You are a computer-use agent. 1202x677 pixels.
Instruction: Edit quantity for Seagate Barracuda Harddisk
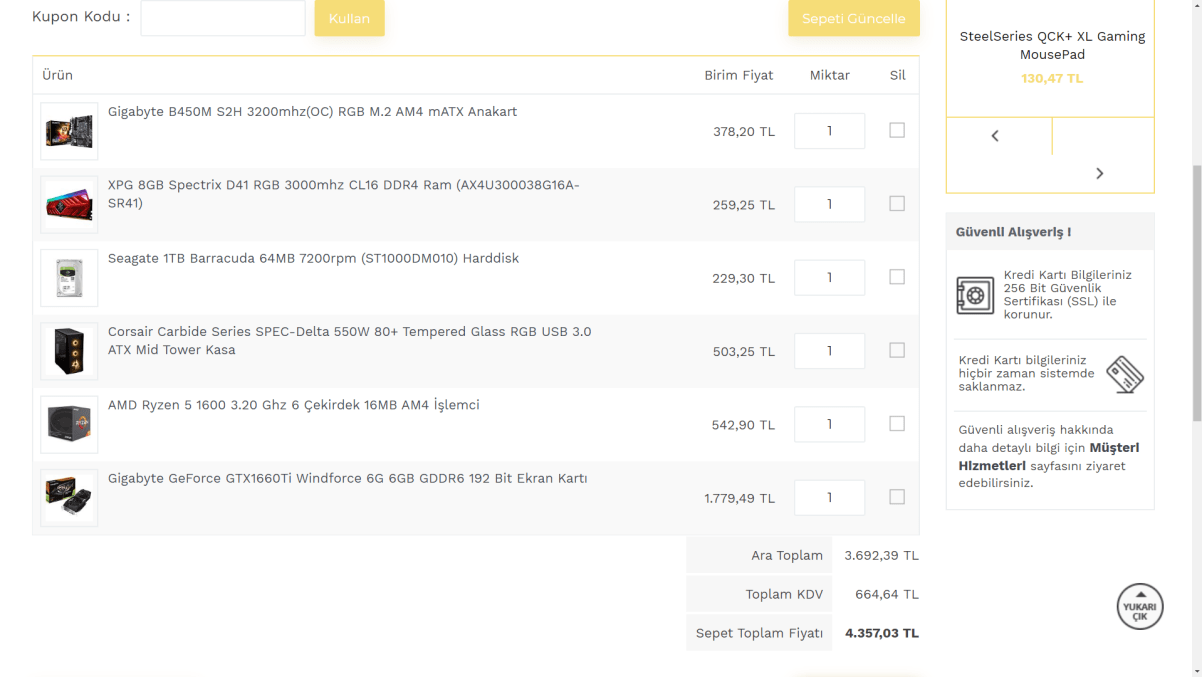click(x=829, y=278)
